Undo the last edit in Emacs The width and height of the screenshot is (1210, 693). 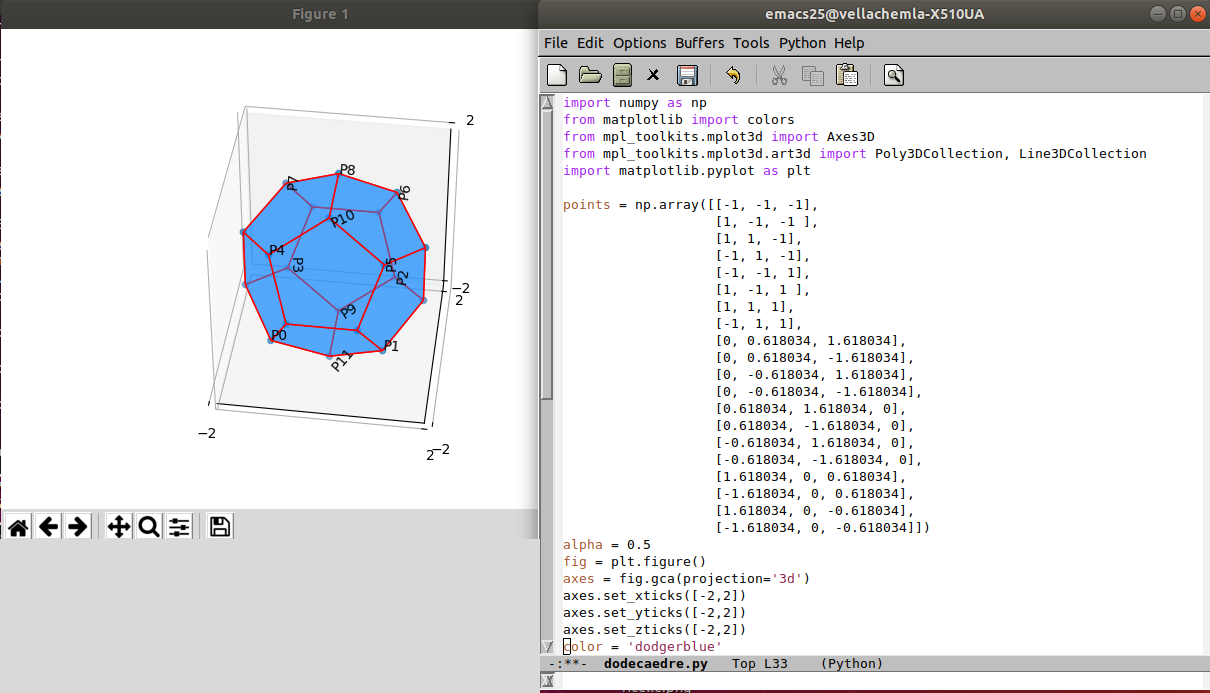733,75
